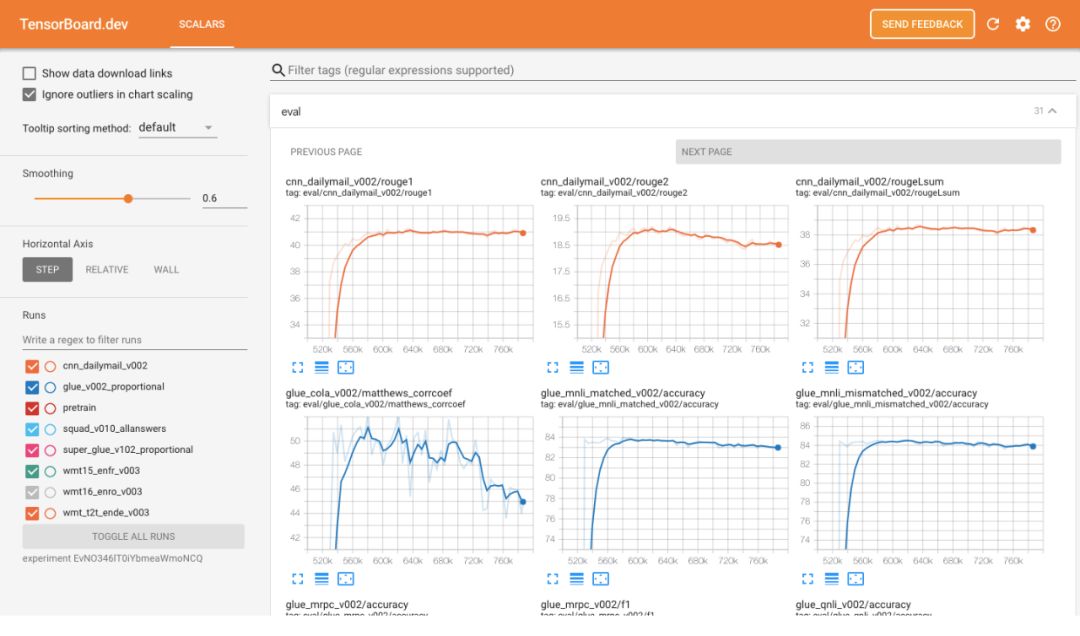Viewport: 1080px width, 636px height.
Task: Open the settings gear icon
Action: tap(1022, 24)
